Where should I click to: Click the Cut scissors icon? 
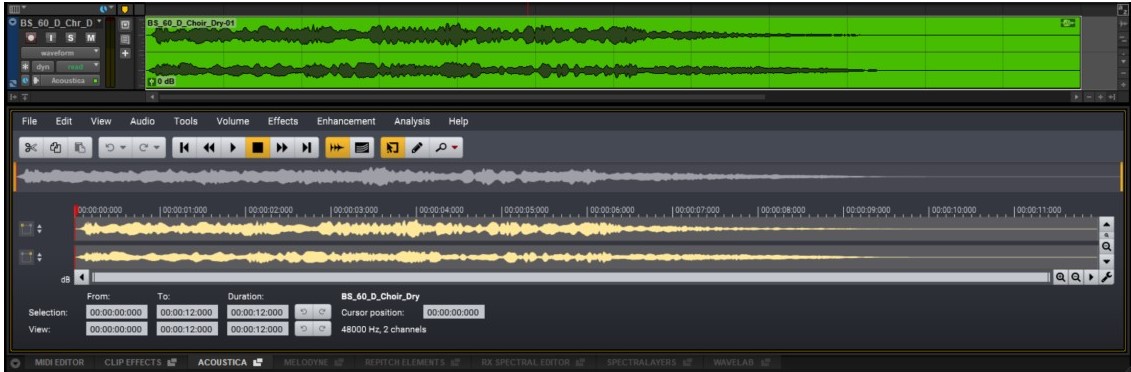[30, 147]
